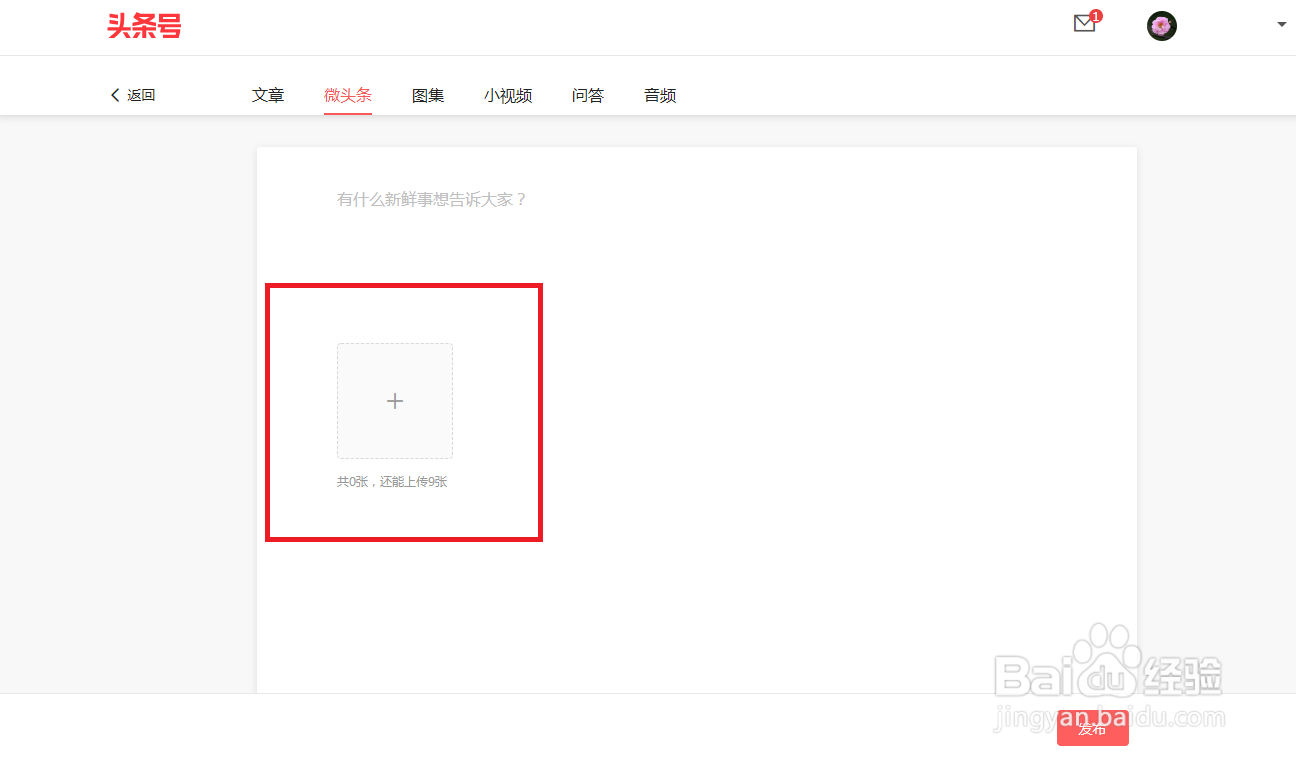This screenshot has width=1296, height=761.
Task: Click the notification badge showing 1
Action: click(1096, 16)
